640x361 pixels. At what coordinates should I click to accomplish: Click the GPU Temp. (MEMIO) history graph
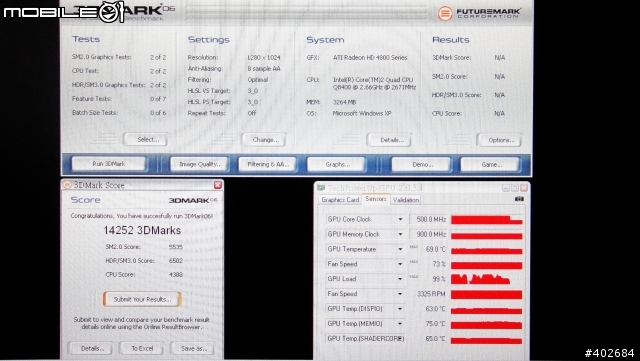(x=487, y=324)
